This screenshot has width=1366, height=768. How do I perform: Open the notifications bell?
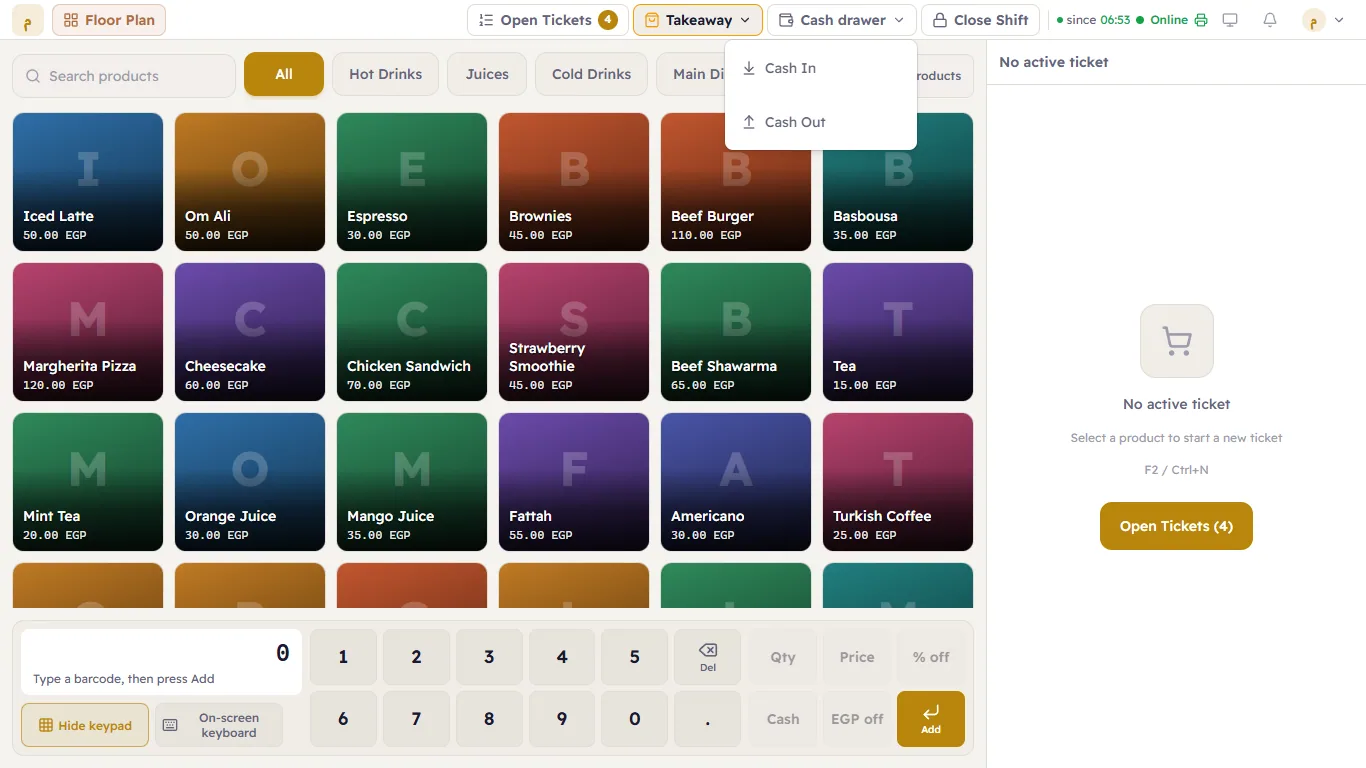[1270, 20]
